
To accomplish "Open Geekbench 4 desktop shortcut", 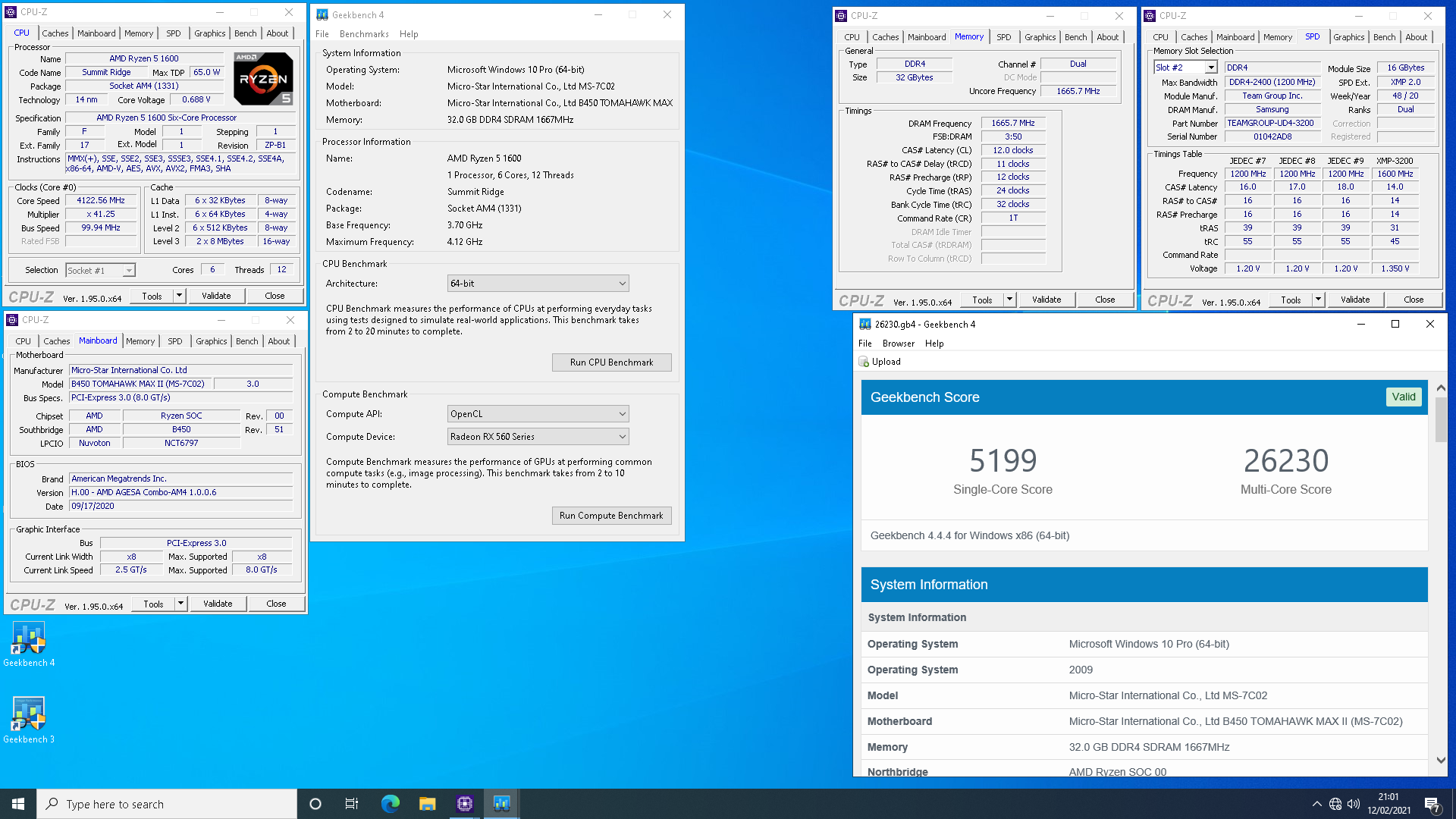I will click(x=29, y=645).
